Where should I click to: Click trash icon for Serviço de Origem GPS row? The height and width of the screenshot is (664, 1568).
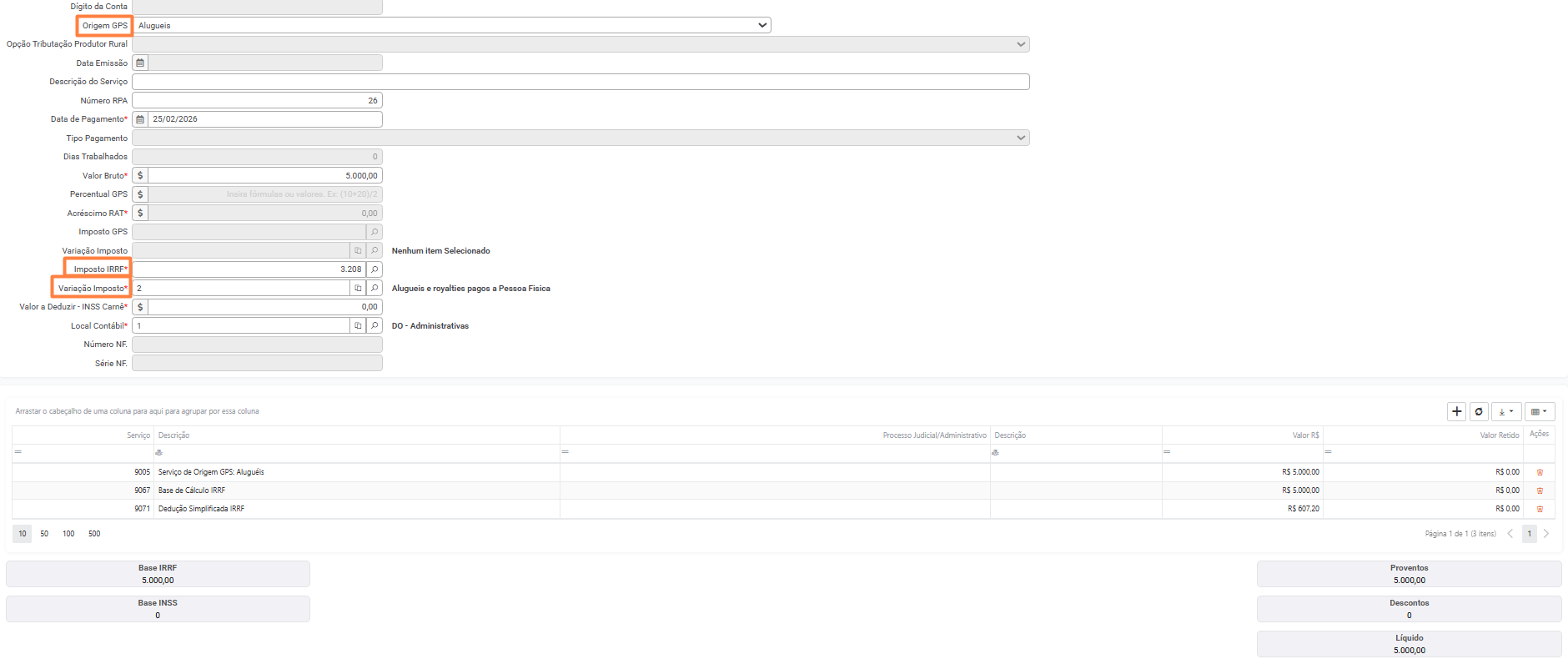click(1540, 472)
